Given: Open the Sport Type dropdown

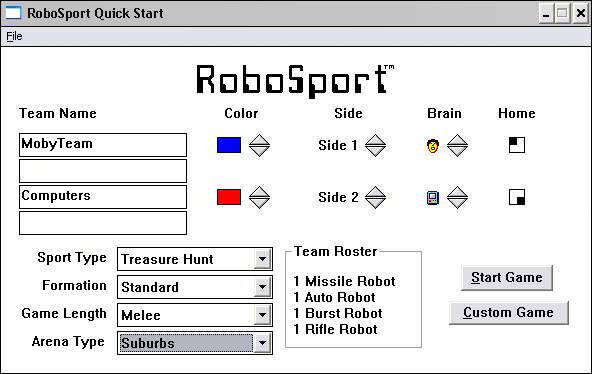Looking at the screenshot, I should (262, 259).
